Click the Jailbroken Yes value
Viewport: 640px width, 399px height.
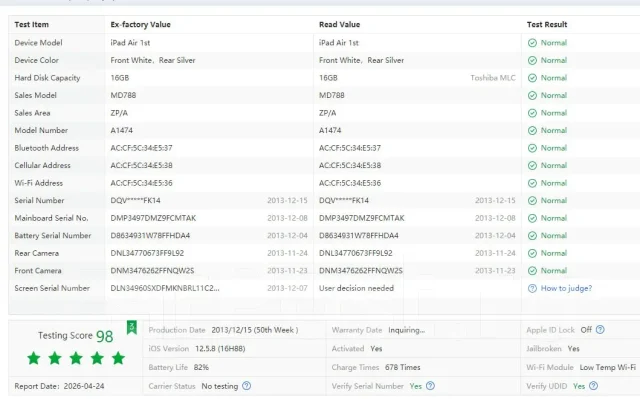point(573,349)
